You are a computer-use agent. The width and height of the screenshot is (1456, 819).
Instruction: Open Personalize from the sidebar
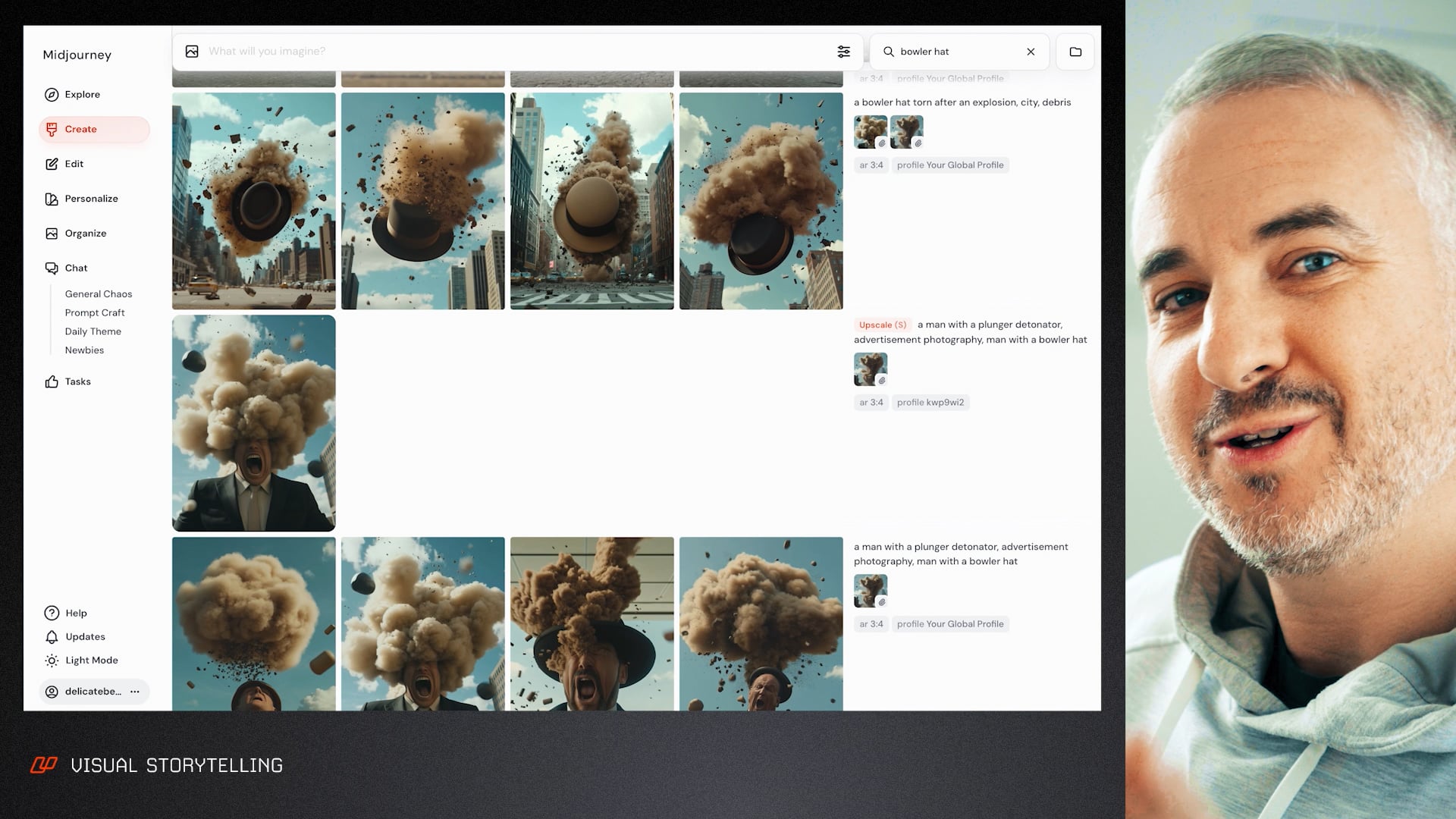click(51, 199)
